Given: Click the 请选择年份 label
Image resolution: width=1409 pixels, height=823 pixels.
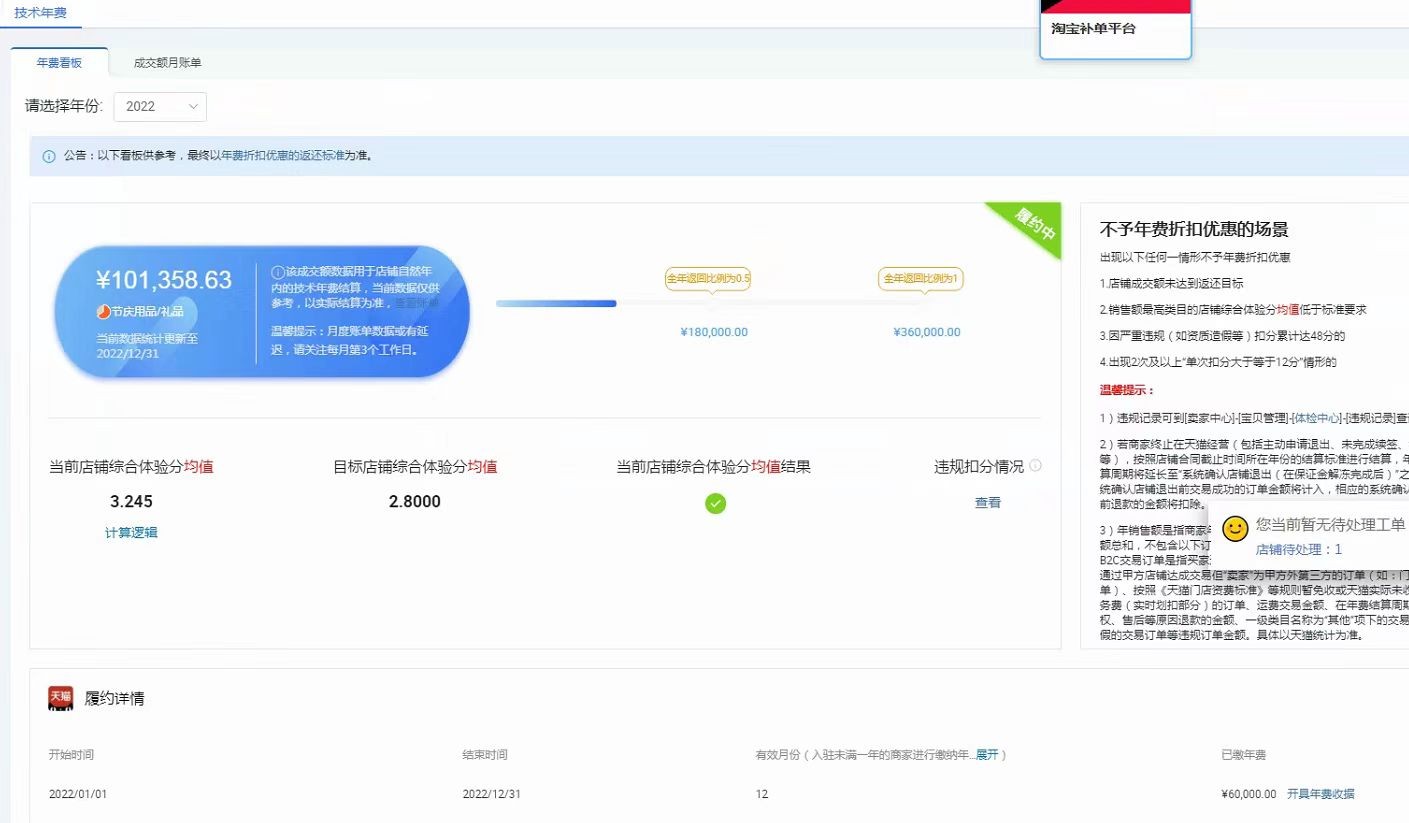Looking at the screenshot, I should pos(64,106).
